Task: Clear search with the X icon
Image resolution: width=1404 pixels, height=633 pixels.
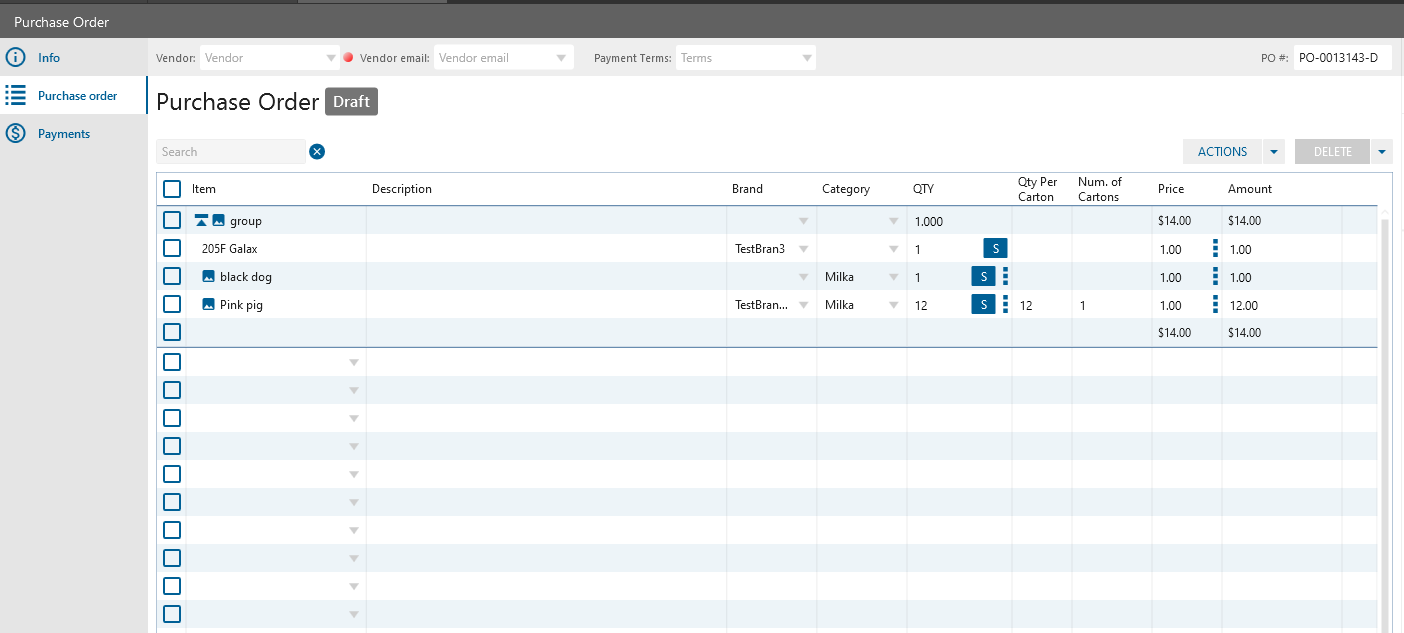Action: point(317,152)
